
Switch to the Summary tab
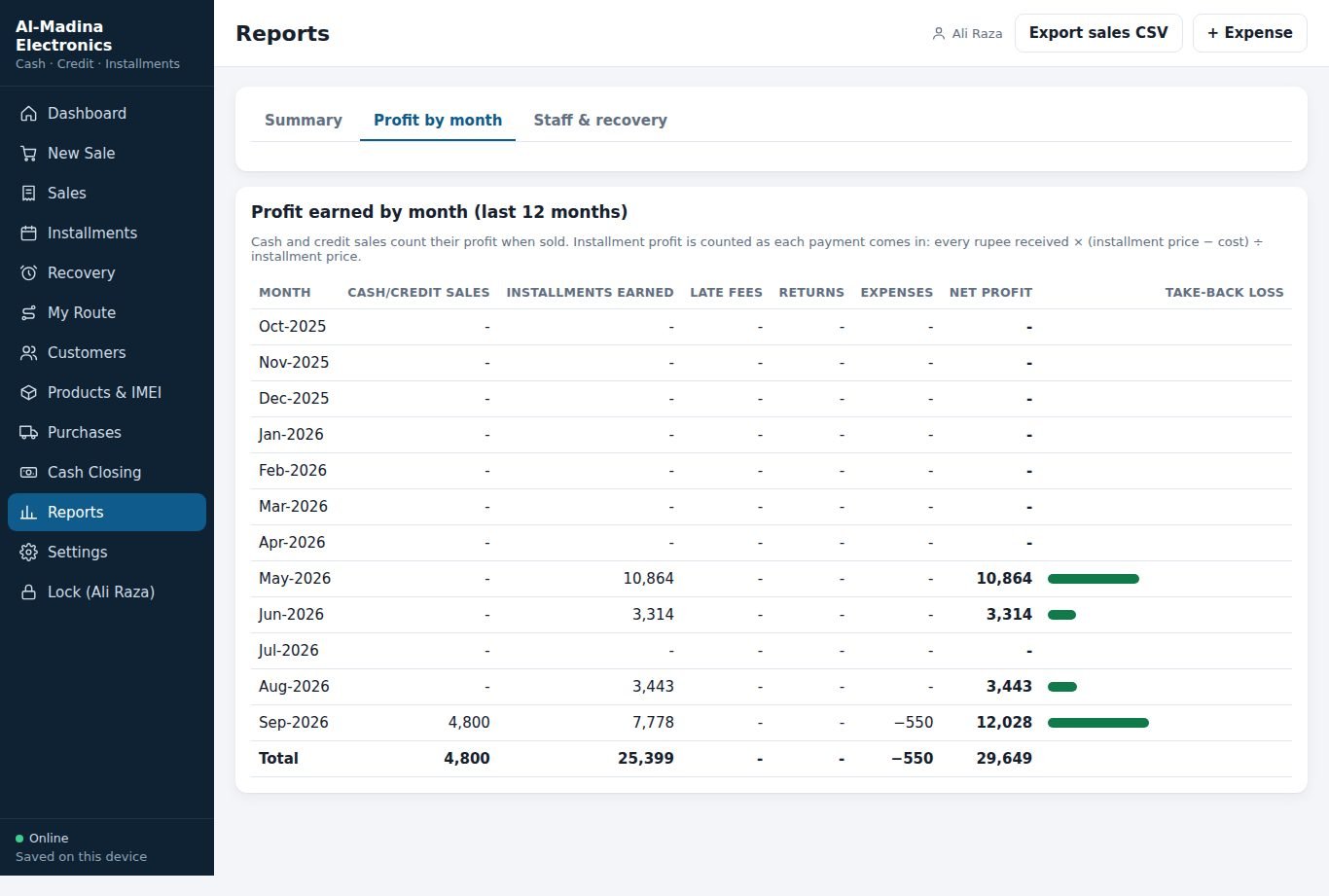(x=304, y=120)
